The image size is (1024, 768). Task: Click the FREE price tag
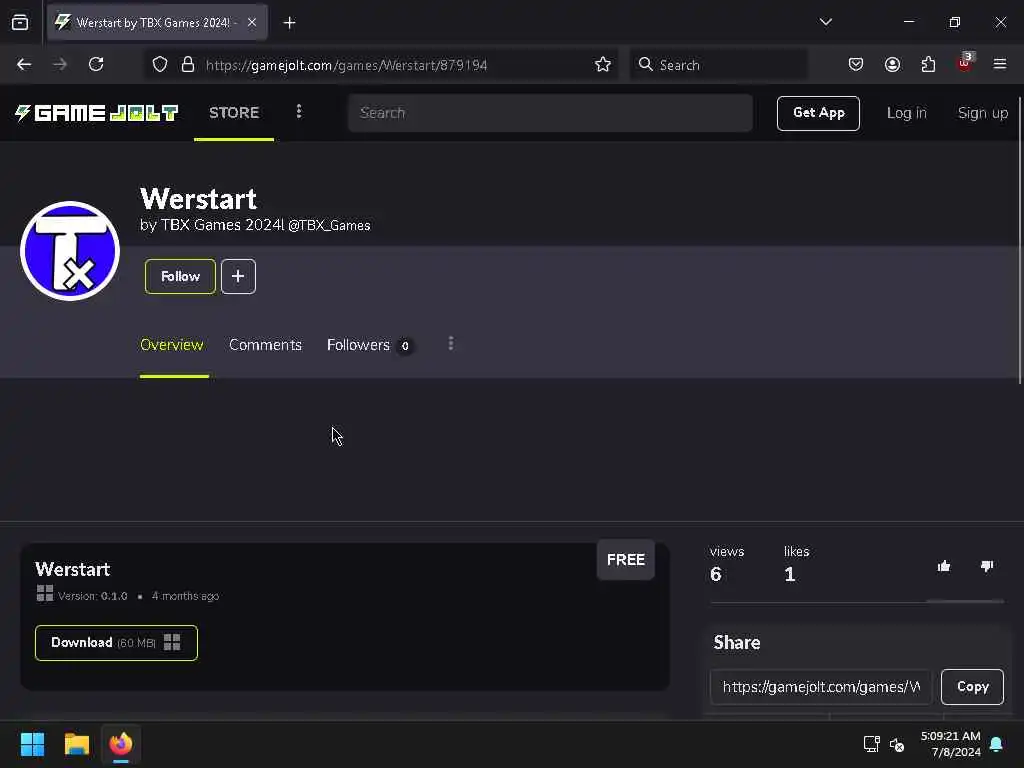(626, 560)
